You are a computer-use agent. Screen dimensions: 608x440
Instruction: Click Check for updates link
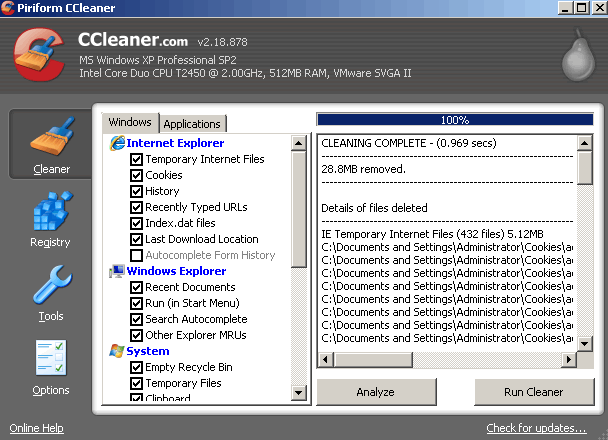pyautogui.click(x=536, y=428)
